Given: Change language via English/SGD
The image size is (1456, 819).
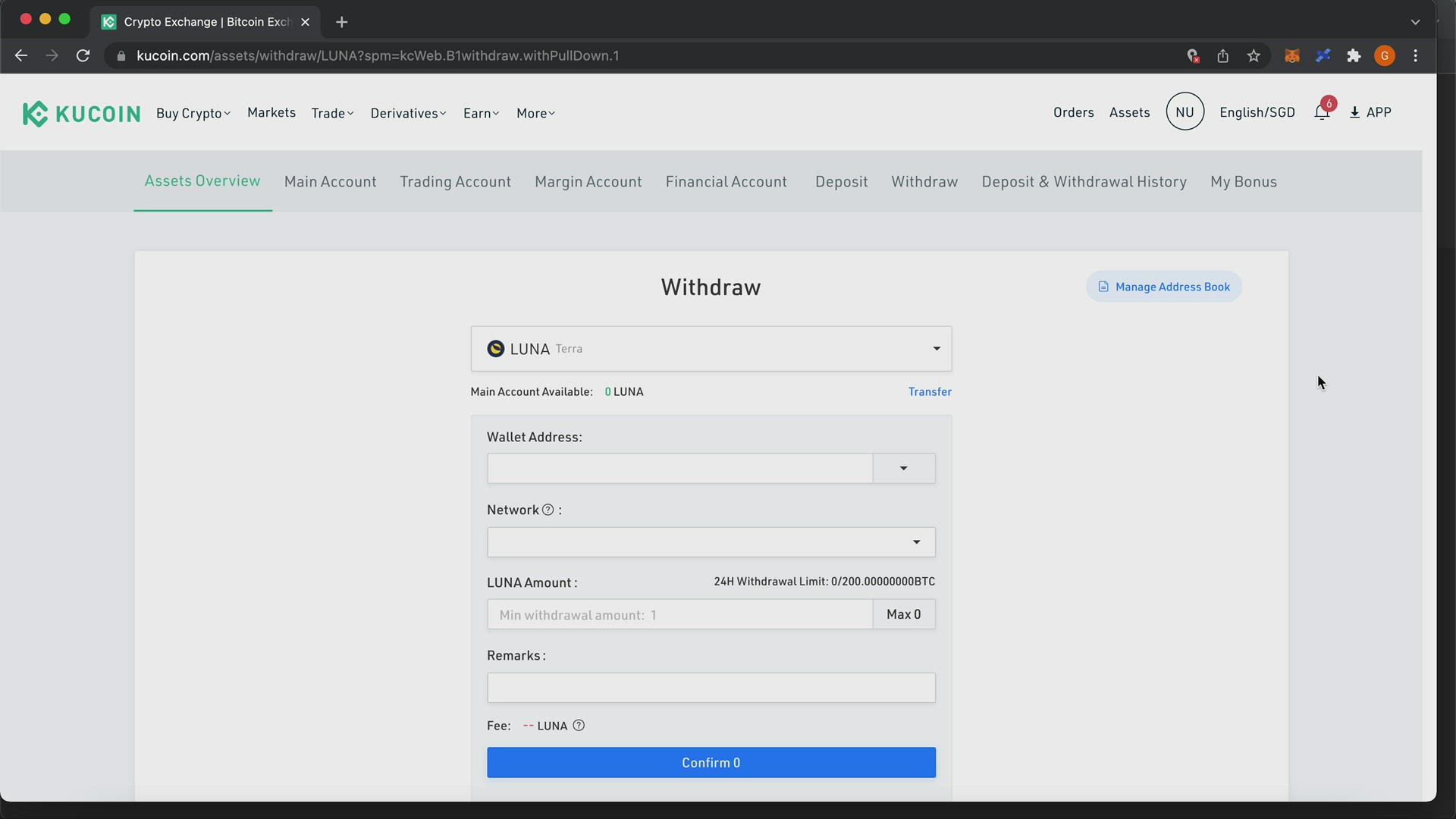Looking at the screenshot, I should [x=1257, y=112].
